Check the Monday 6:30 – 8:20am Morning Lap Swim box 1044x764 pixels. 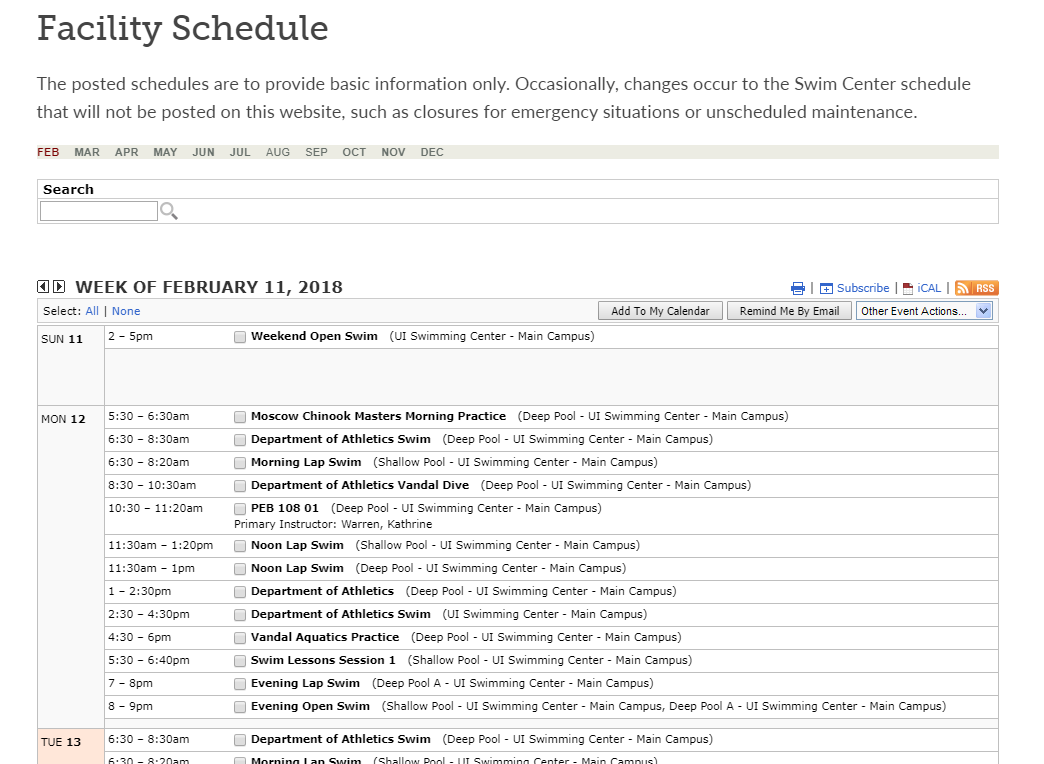pyautogui.click(x=240, y=463)
